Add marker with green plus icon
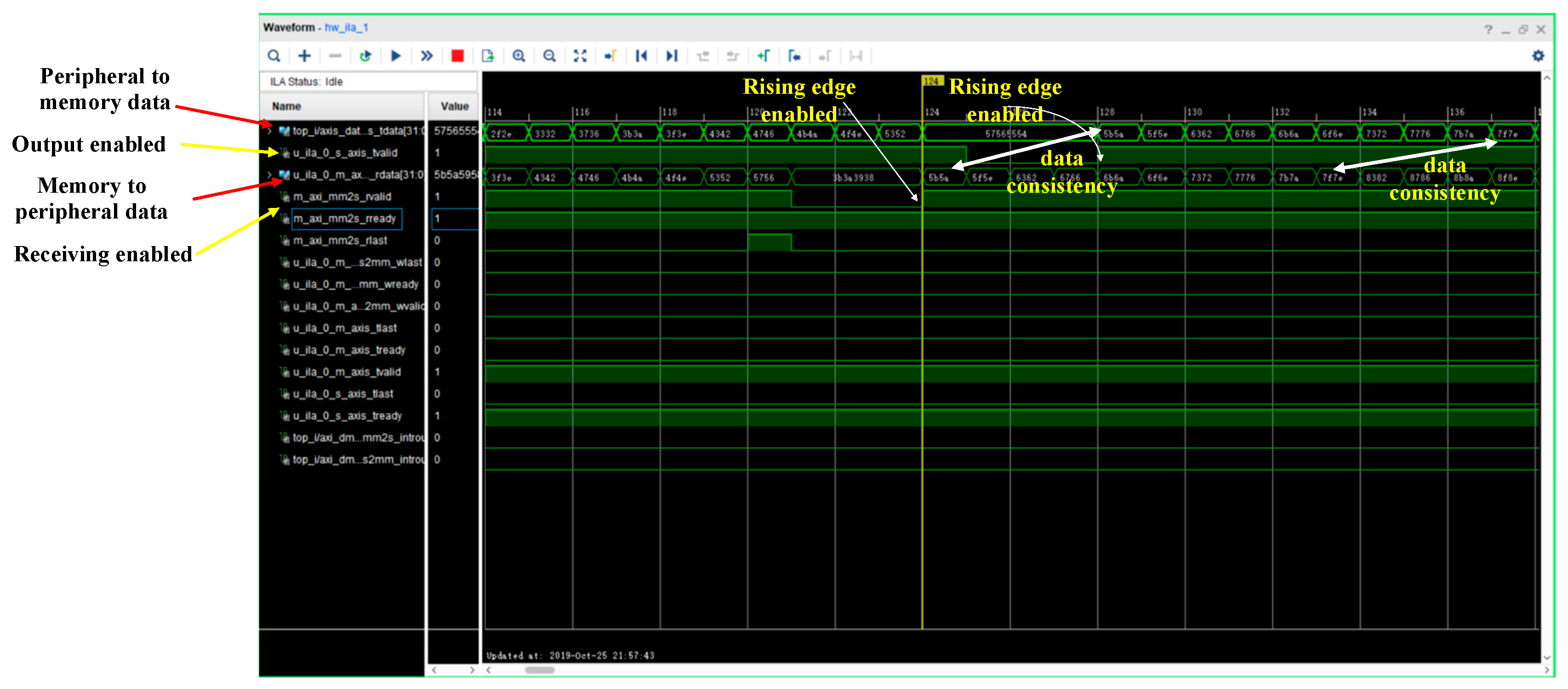 point(763,56)
